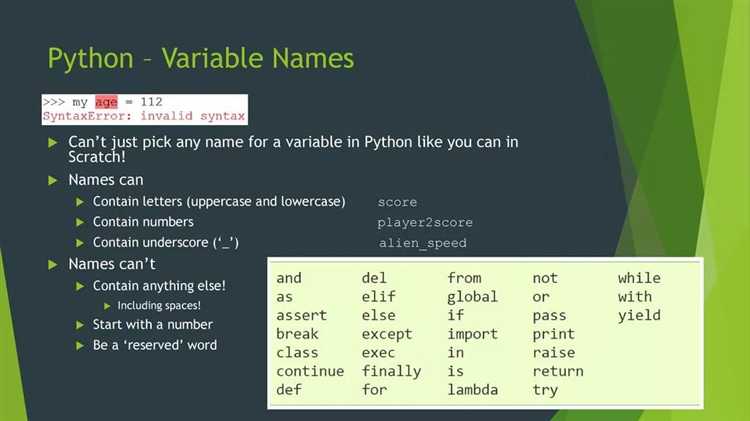Click the arrow bullet before "Contain underscore"

[x=82, y=243]
